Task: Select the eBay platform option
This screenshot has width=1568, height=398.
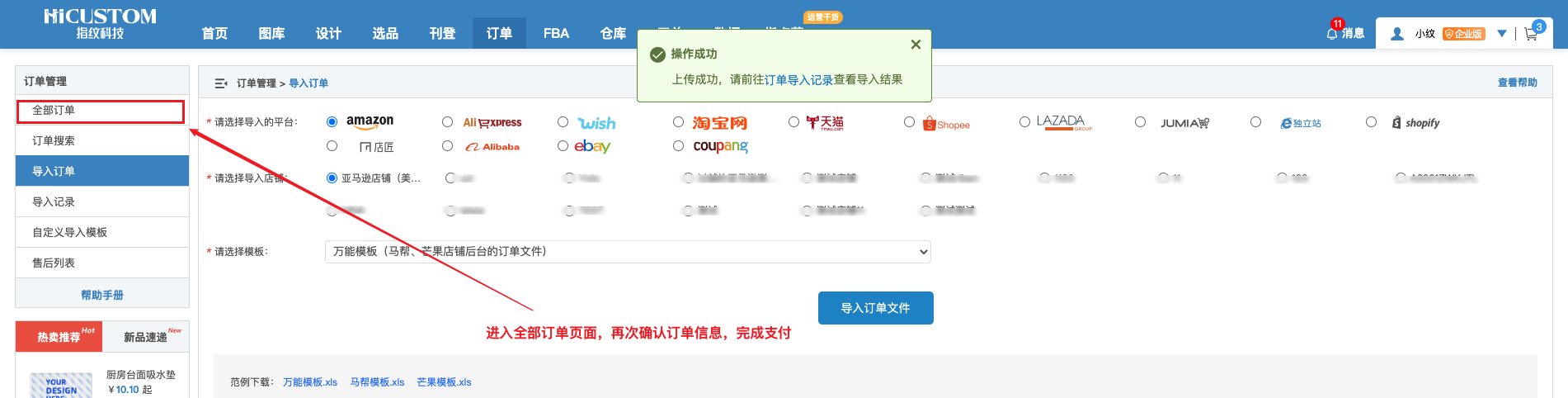Action: (563, 146)
